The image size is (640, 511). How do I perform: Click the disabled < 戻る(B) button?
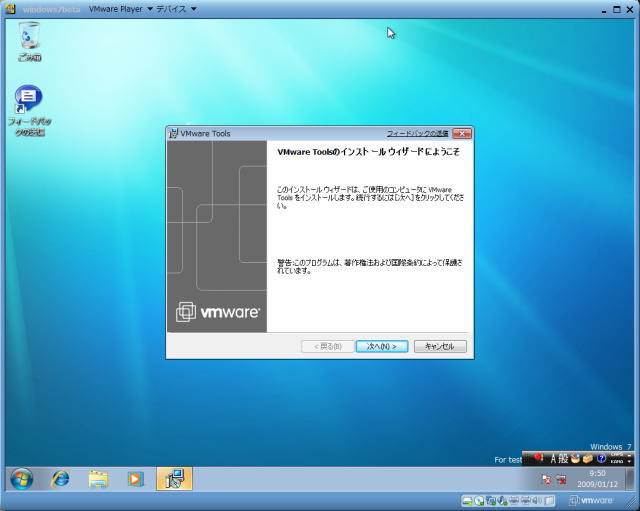[x=327, y=347]
